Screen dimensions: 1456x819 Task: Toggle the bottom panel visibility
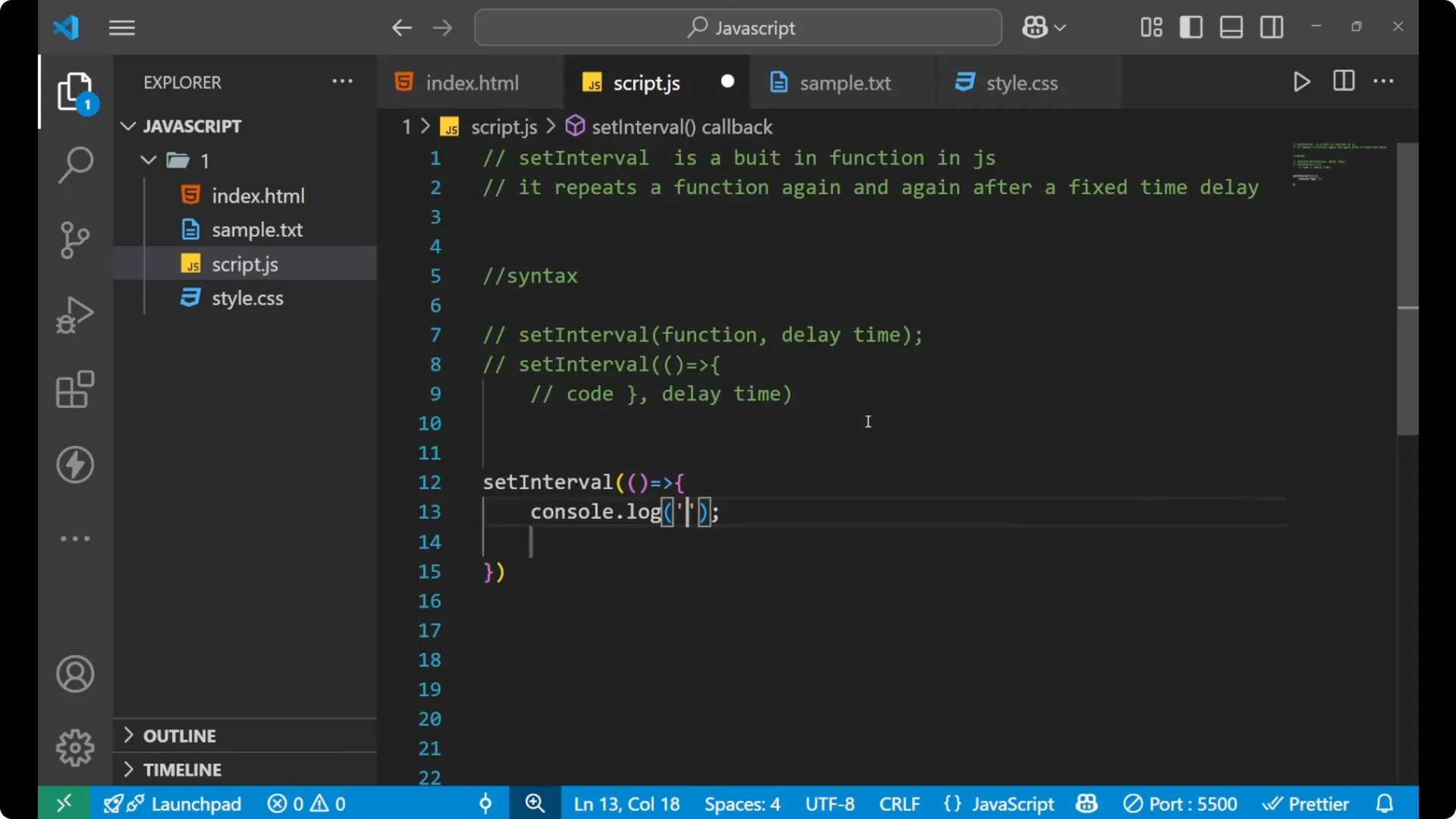pyautogui.click(x=1231, y=27)
